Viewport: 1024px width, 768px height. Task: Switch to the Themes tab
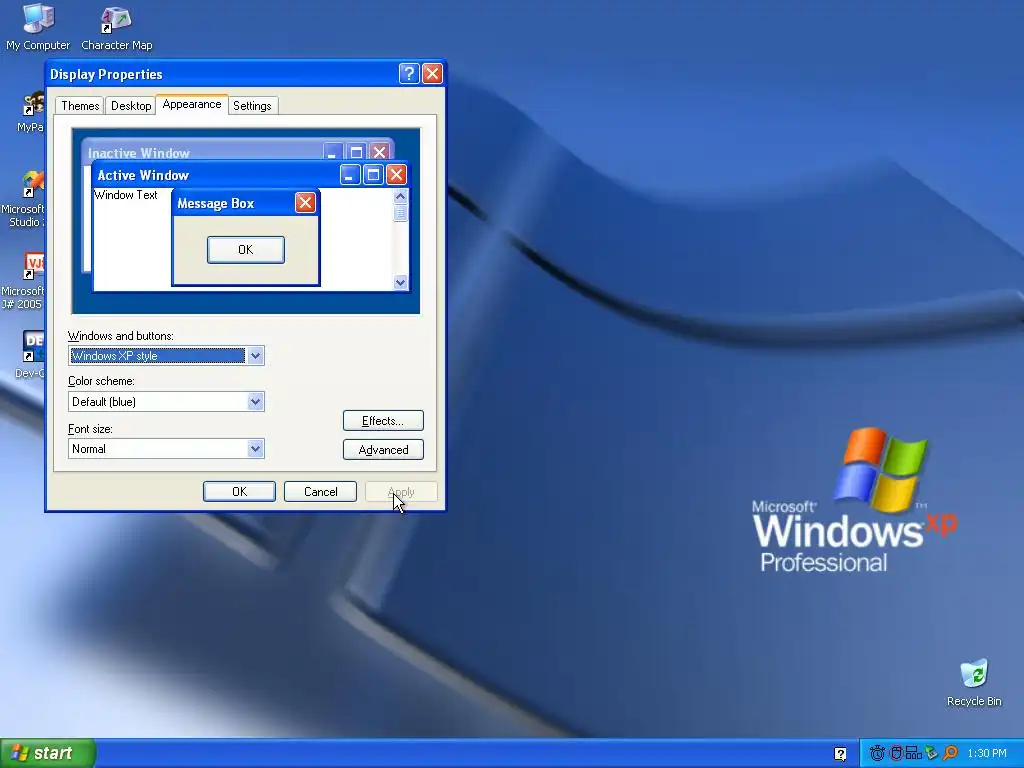80,106
